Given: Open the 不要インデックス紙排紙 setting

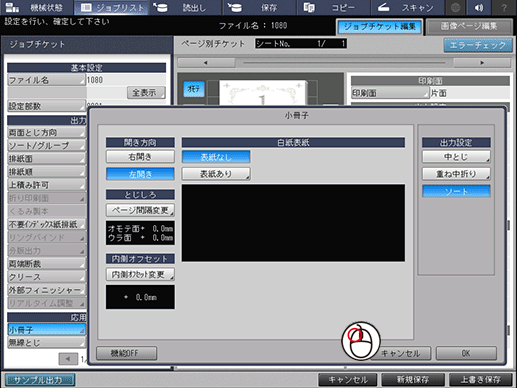Looking at the screenshot, I should coord(46,224).
